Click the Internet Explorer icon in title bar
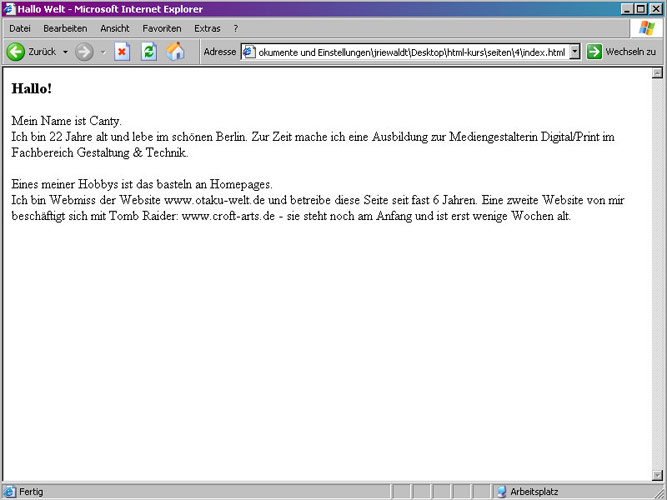667x500 pixels. [x=9, y=9]
